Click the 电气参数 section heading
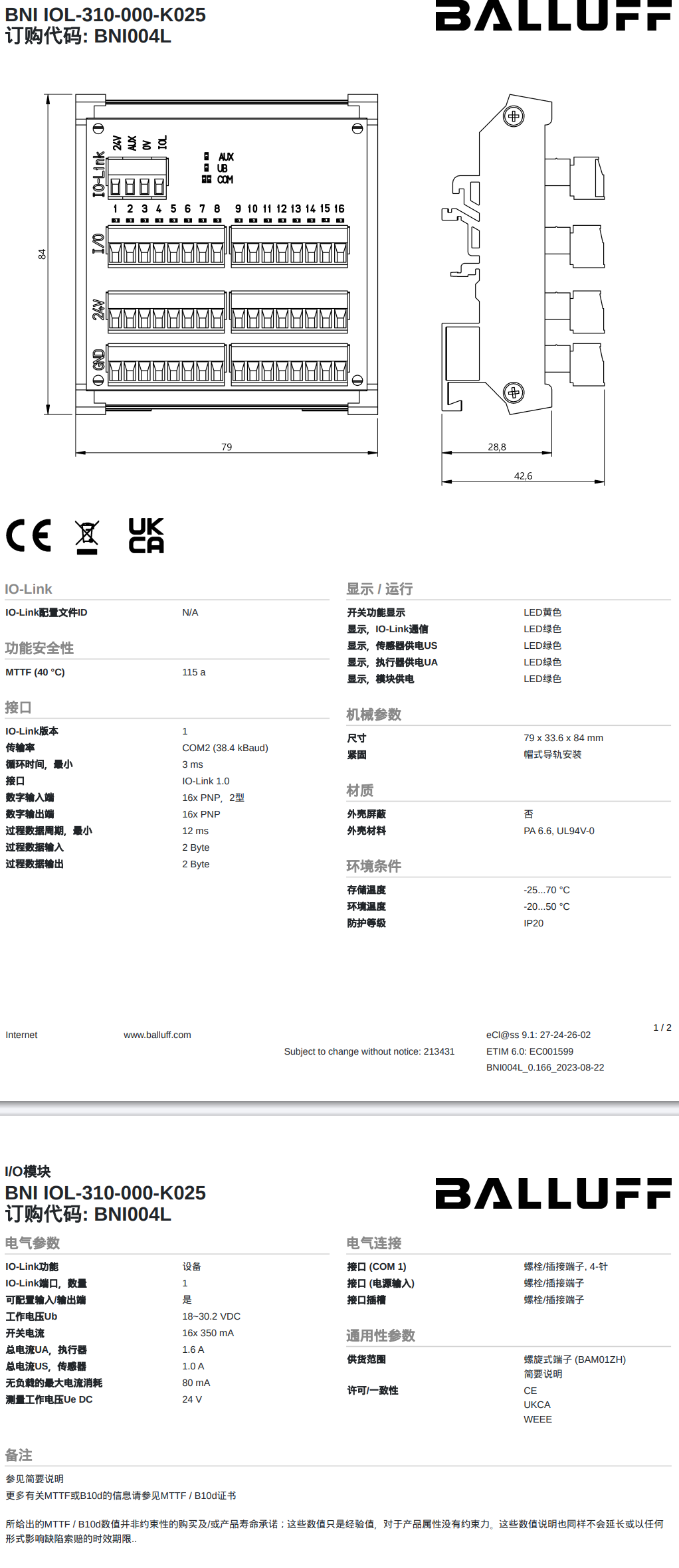The height and width of the screenshot is (1568, 679). (33, 1243)
